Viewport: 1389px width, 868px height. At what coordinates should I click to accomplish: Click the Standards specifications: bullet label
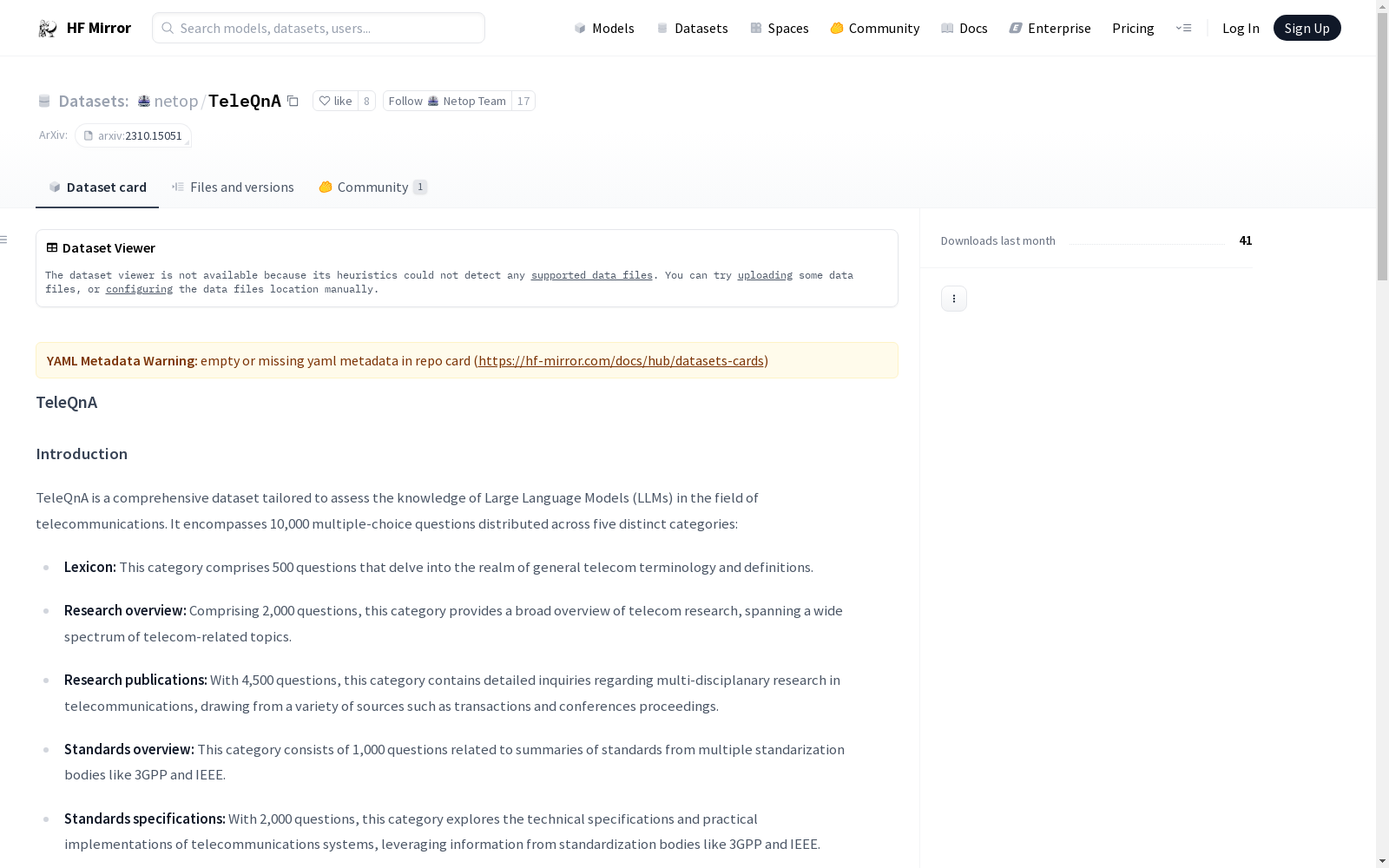pos(145,819)
